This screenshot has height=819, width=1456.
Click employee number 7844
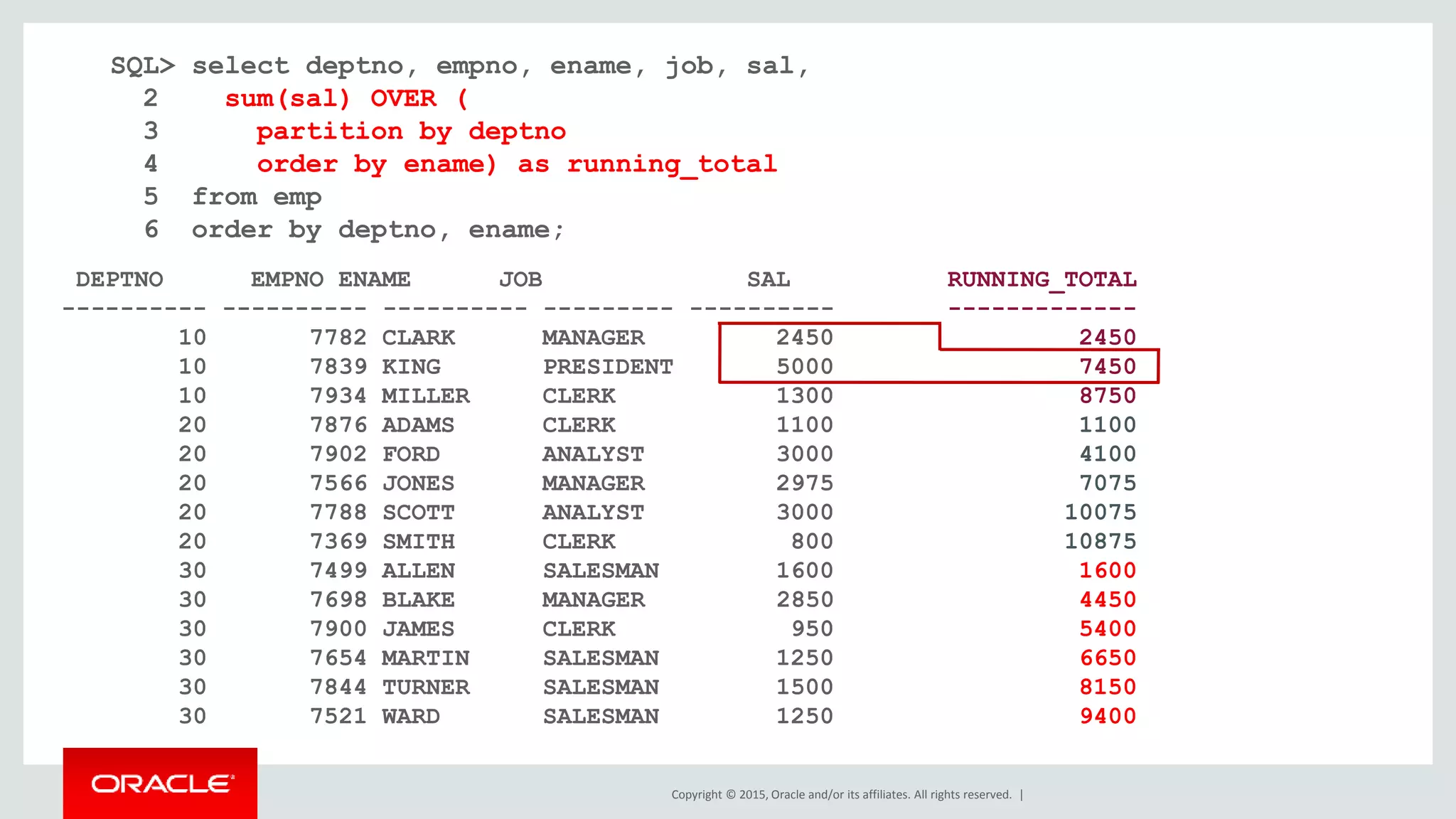coord(338,687)
